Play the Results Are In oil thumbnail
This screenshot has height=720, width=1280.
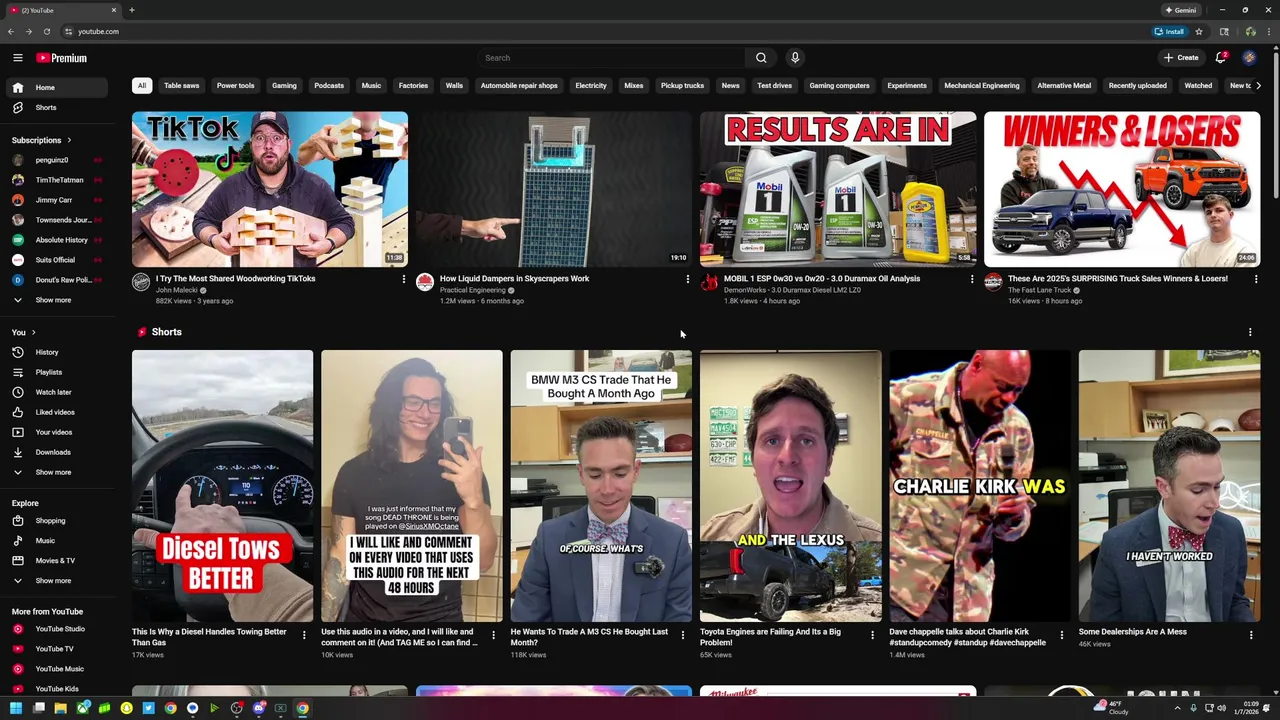point(838,189)
